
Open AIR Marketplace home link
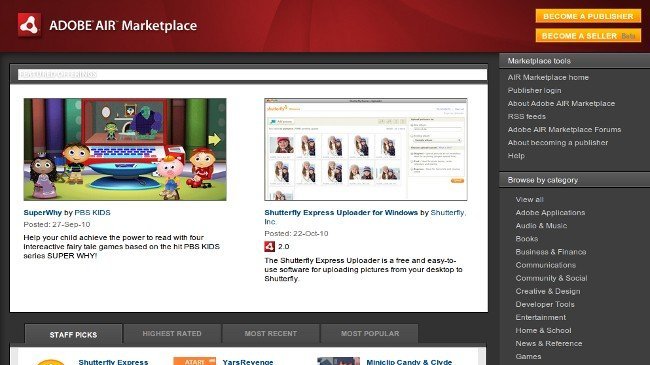548,78
